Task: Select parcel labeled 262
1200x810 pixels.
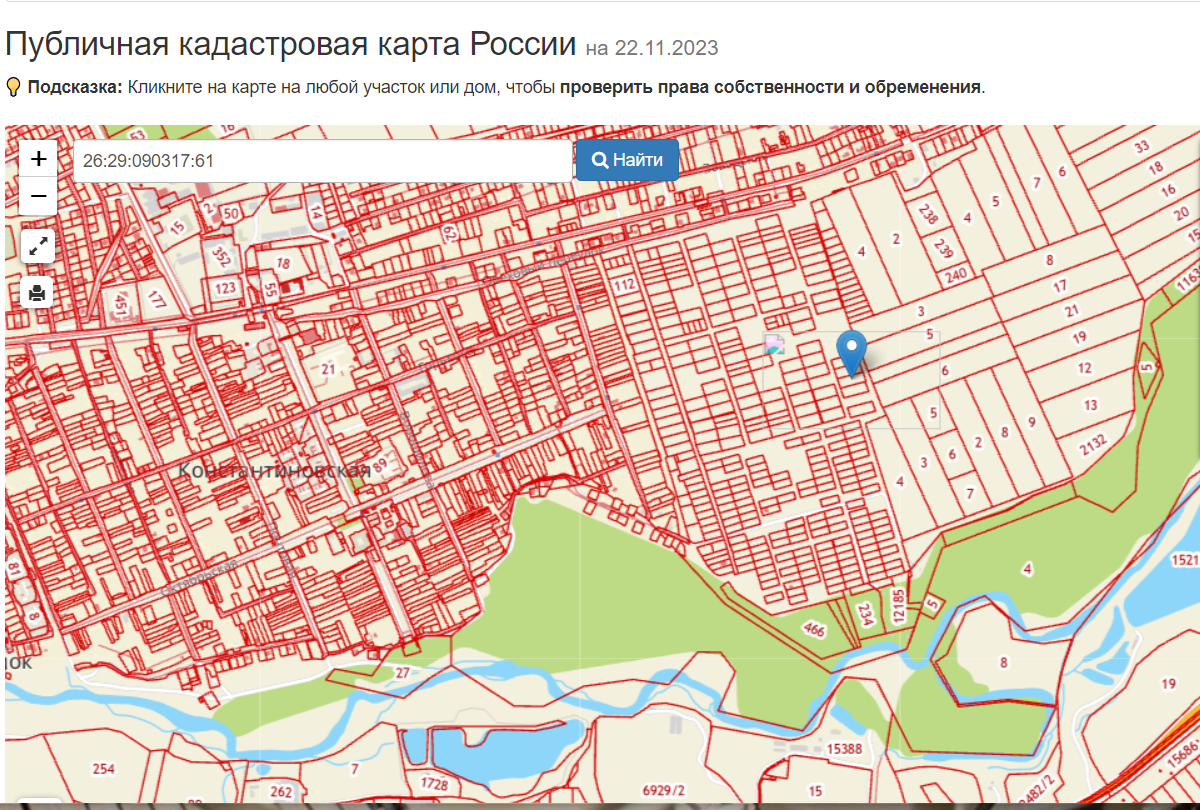Action: [282, 792]
